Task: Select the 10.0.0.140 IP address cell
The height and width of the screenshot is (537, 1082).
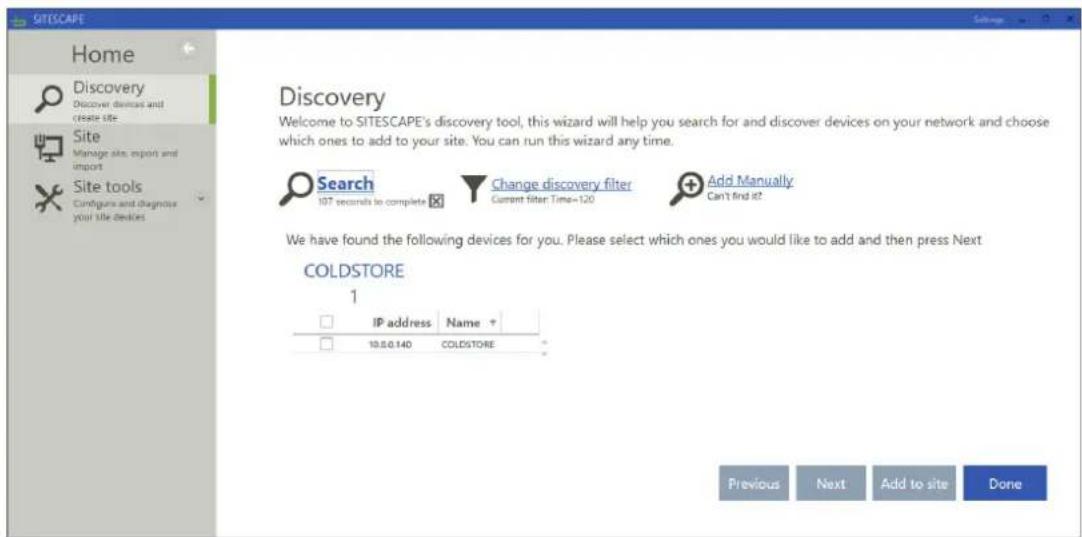Action: click(391, 344)
